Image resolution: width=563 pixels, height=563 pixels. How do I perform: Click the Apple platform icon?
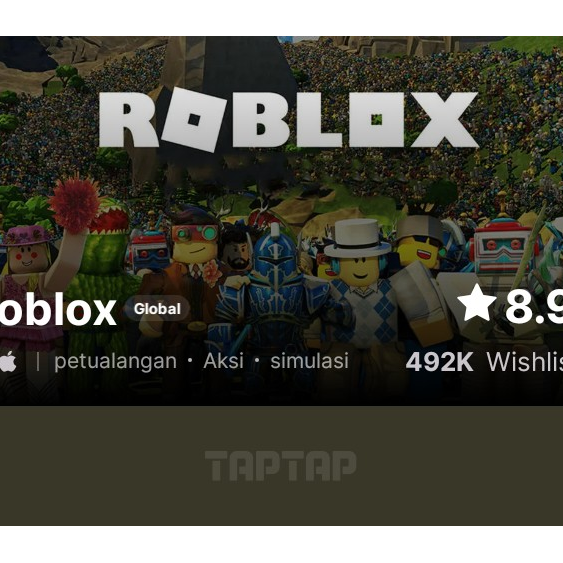pos(8,361)
